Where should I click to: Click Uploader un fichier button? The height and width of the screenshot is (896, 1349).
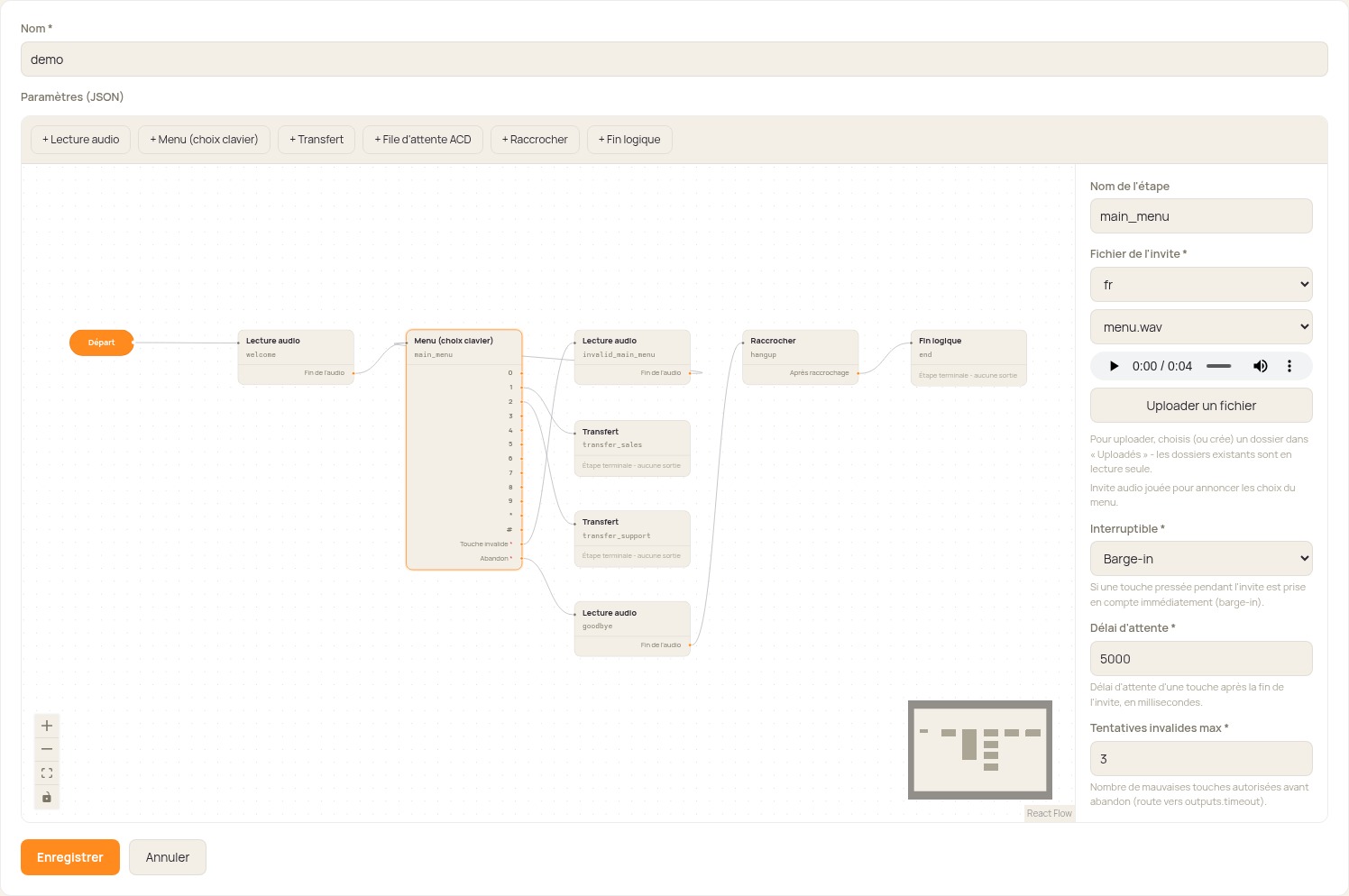coord(1201,406)
